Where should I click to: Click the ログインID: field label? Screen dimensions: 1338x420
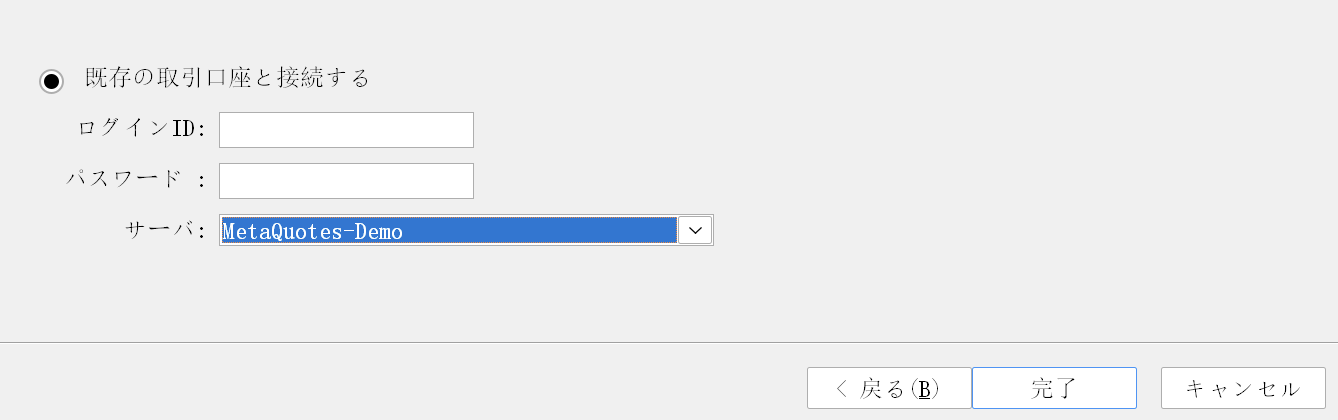click(141, 129)
